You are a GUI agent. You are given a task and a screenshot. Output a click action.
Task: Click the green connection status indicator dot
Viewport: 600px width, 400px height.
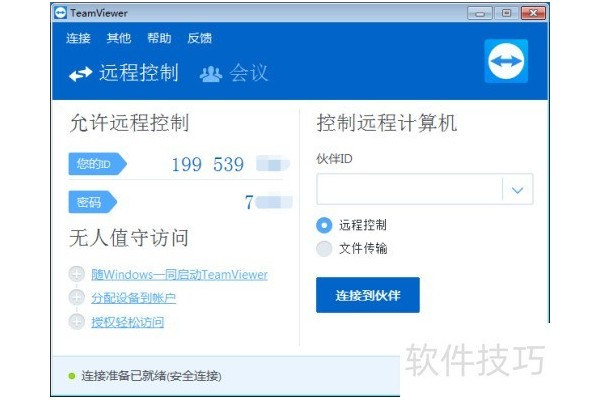[72, 376]
